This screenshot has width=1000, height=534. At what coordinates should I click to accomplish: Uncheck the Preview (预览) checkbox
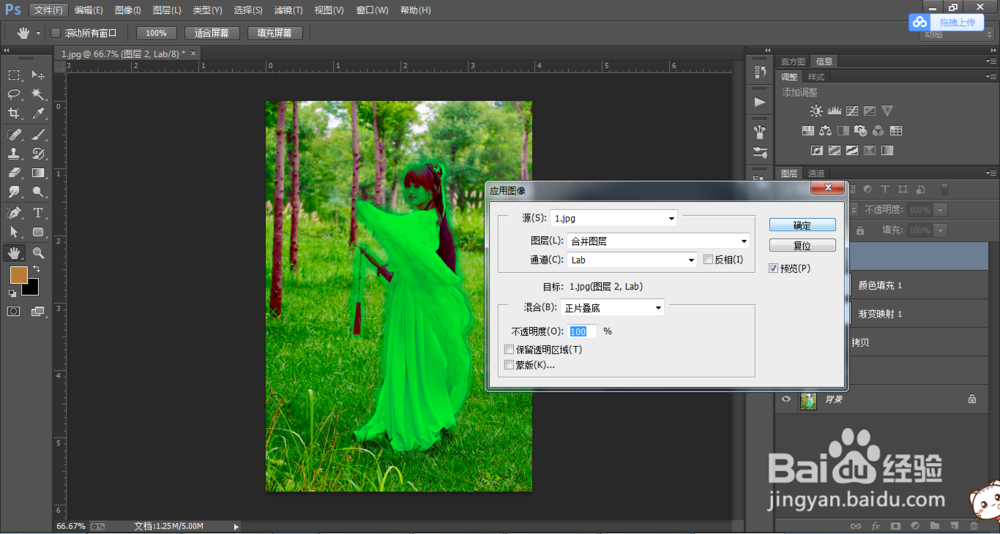[774, 269]
